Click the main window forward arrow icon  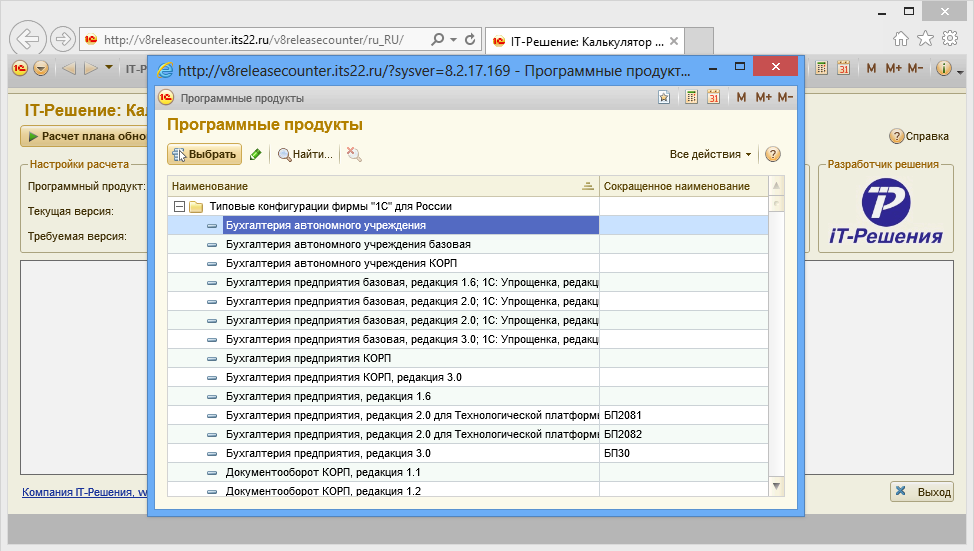[91, 68]
